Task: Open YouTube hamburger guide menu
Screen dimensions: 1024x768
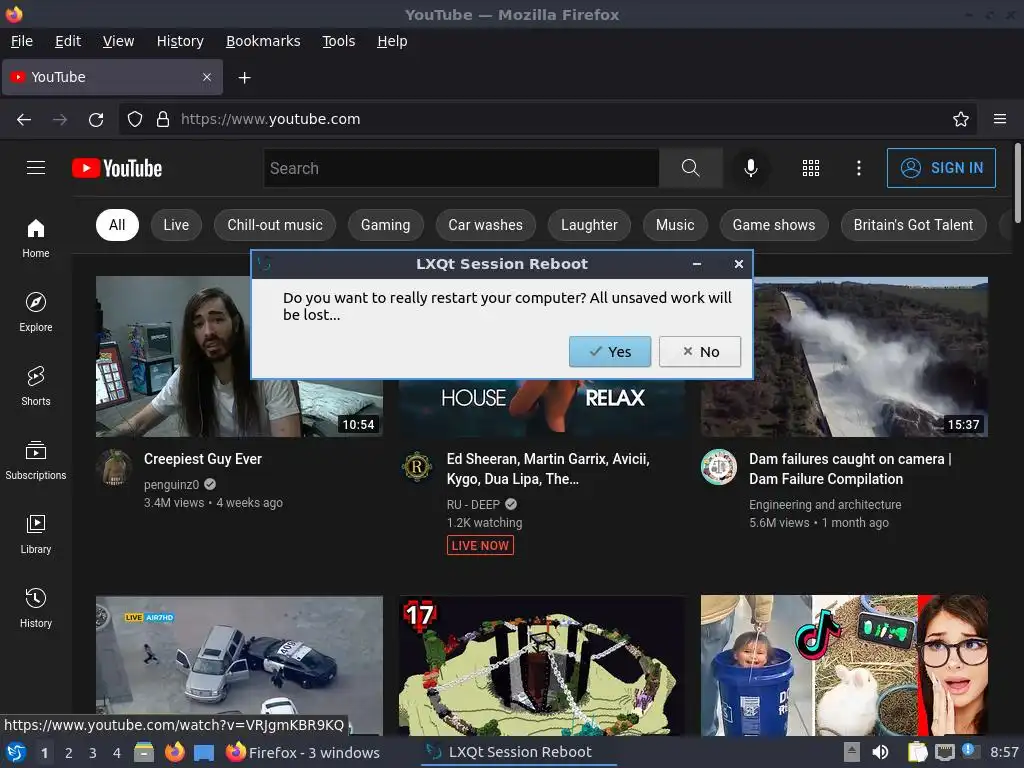Action: coord(36,168)
